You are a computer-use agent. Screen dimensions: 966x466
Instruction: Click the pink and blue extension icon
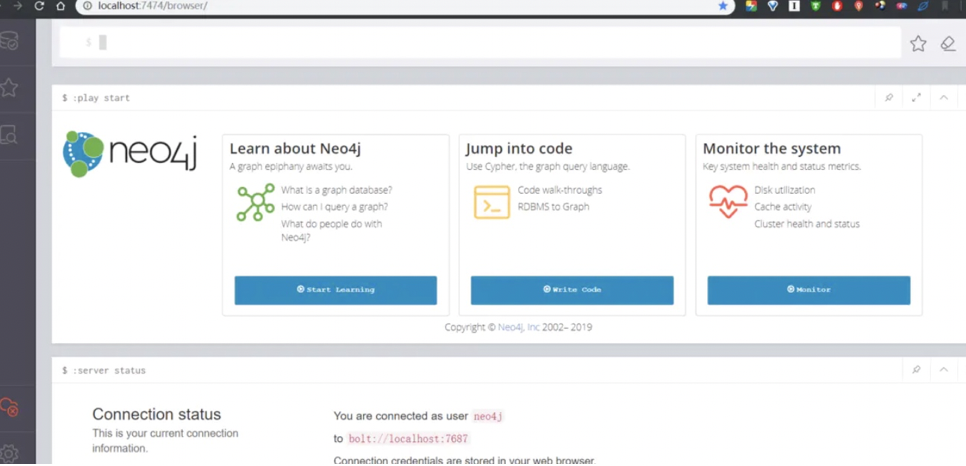[x=903, y=6]
